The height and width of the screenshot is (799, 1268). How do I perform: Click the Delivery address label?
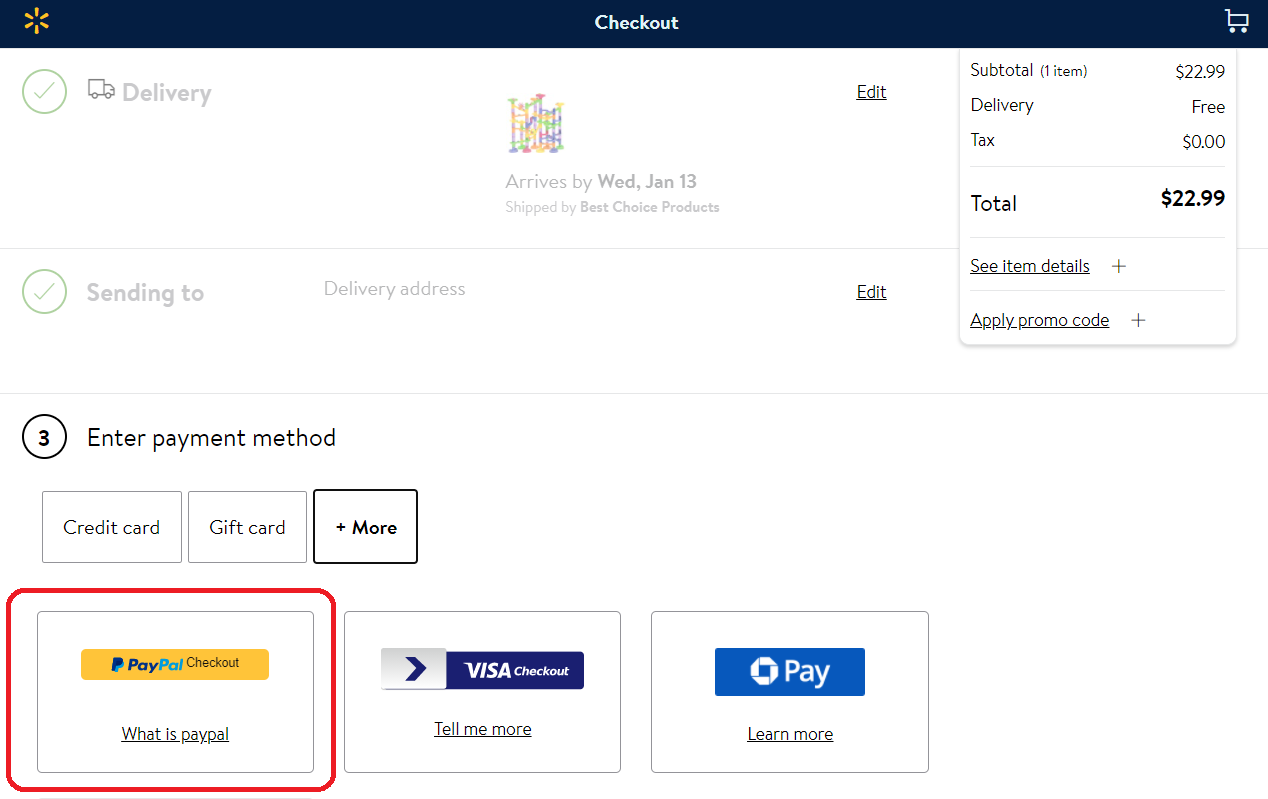(395, 289)
